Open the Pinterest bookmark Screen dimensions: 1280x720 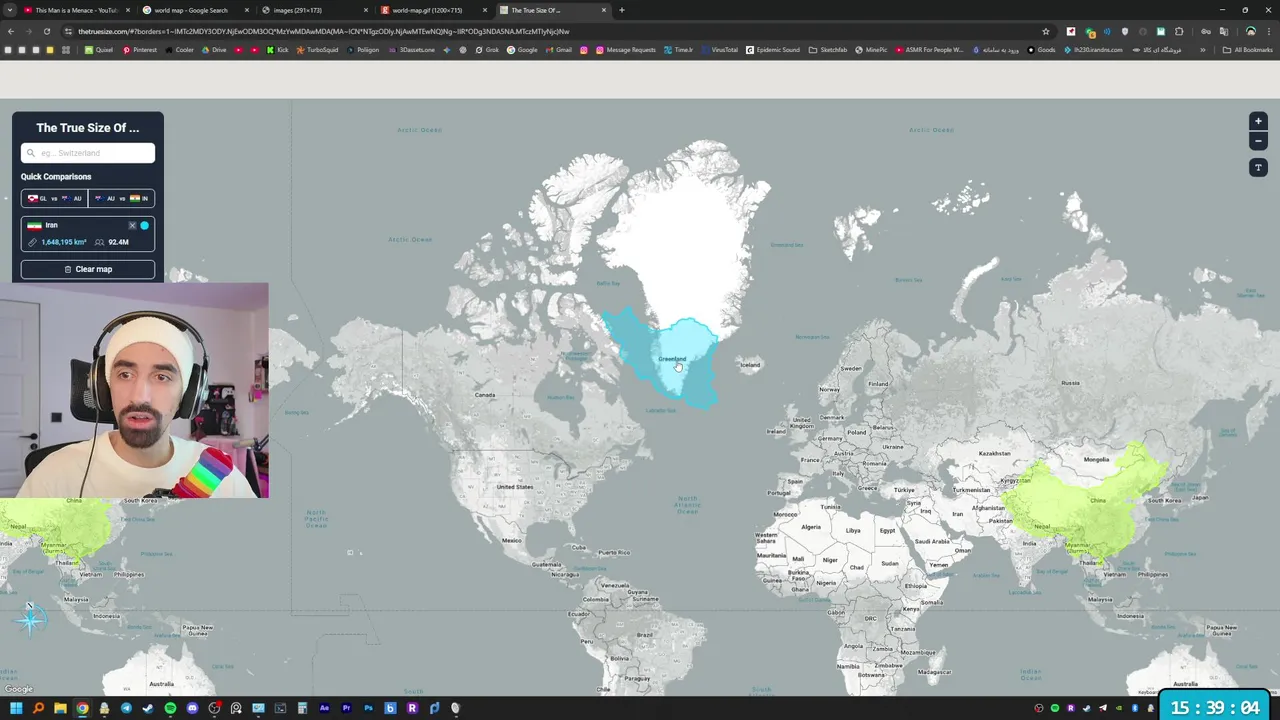tap(140, 50)
